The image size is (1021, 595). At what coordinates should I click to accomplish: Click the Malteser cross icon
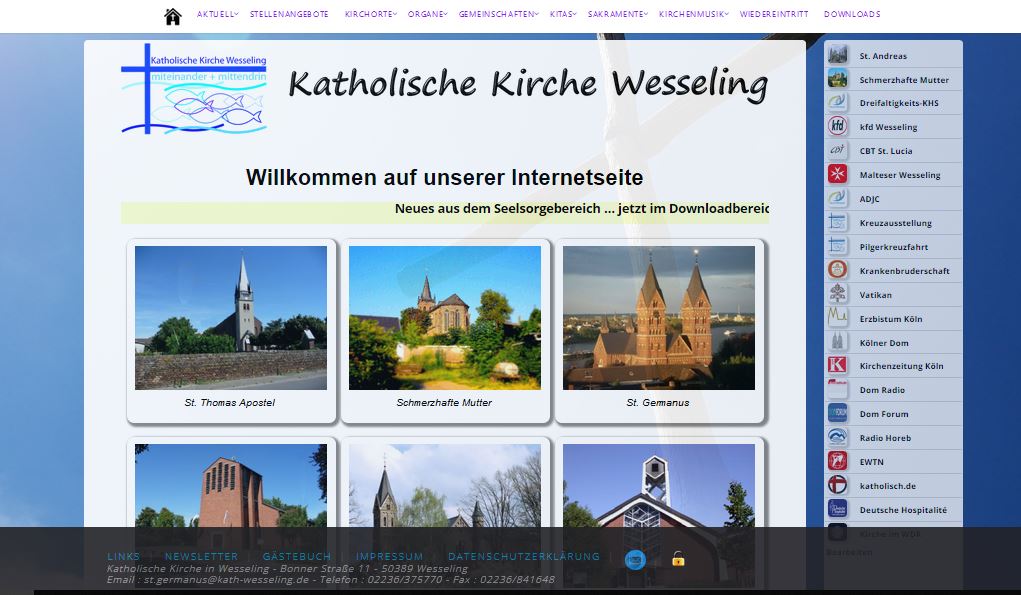(x=837, y=174)
